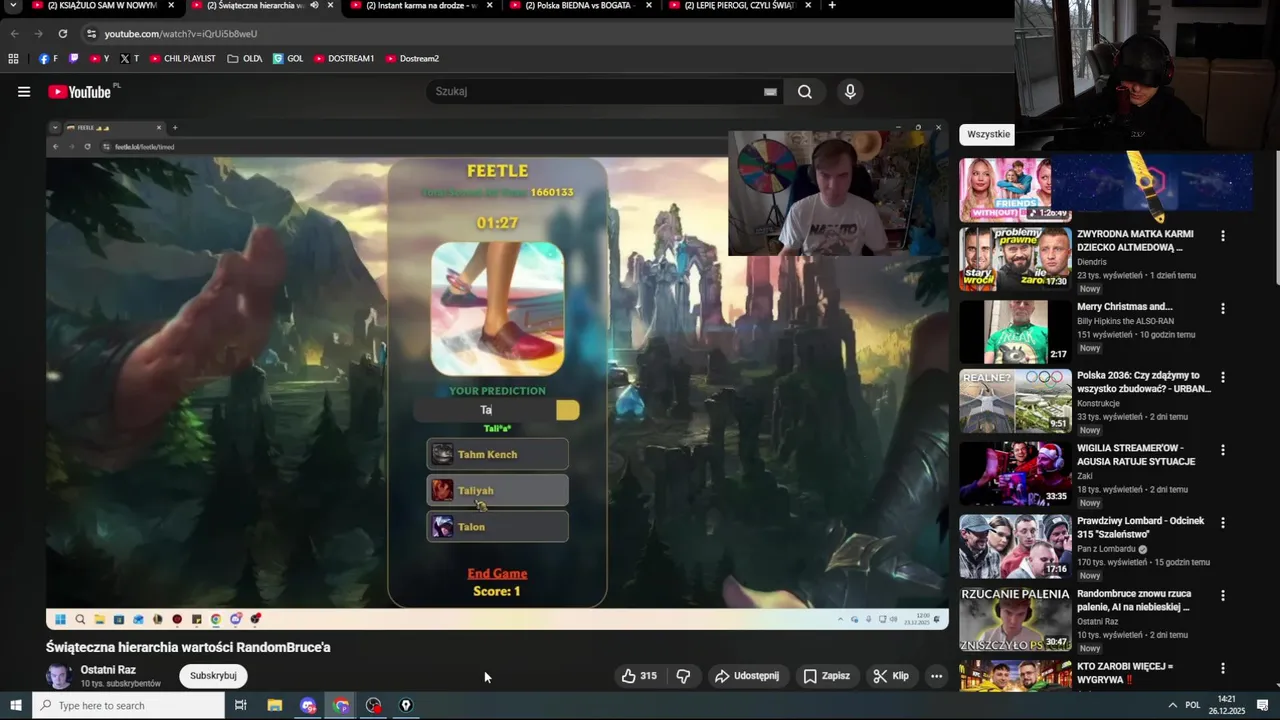Open the Windows Start menu
This screenshot has height=720, width=1280.
pyautogui.click(x=16, y=706)
